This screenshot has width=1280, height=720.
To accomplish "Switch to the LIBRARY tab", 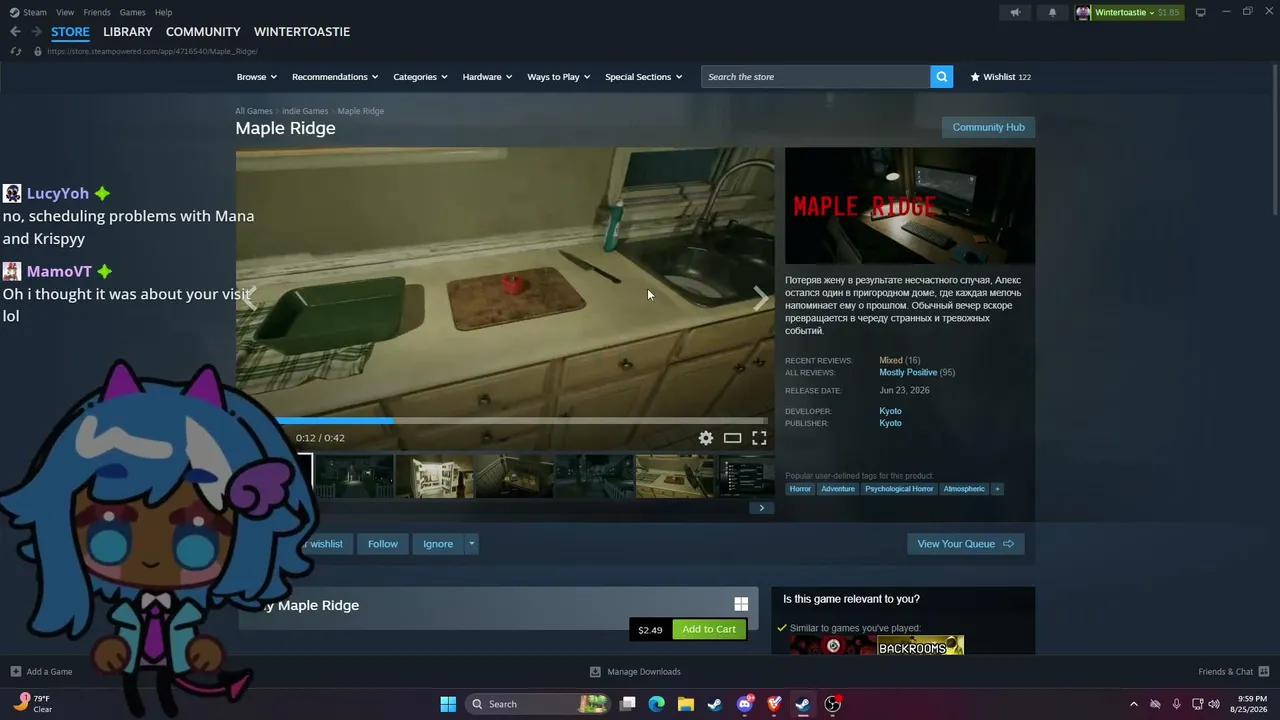I will pyautogui.click(x=128, y=32).
